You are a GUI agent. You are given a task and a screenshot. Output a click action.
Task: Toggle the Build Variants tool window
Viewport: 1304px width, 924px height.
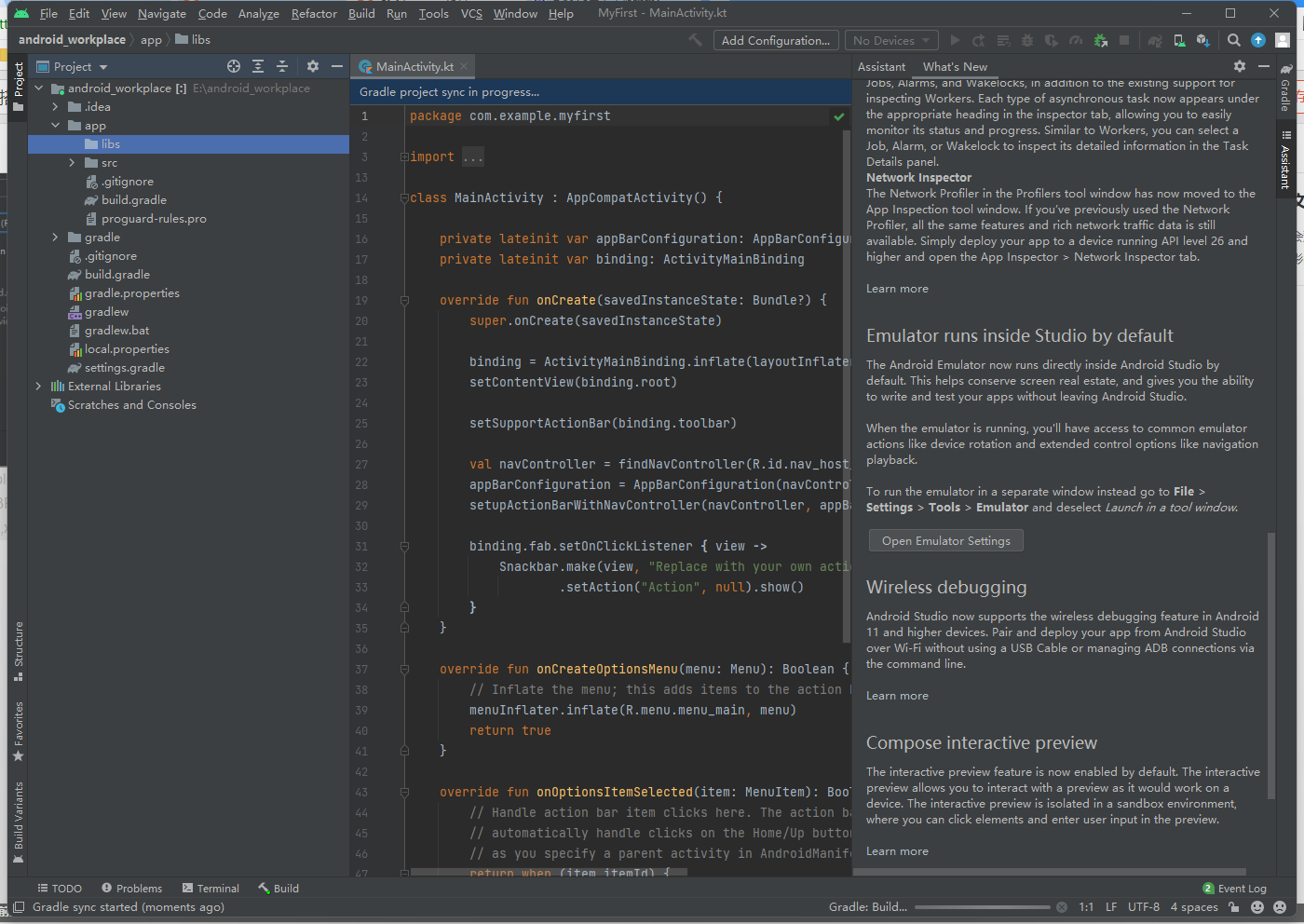[18, 822]
